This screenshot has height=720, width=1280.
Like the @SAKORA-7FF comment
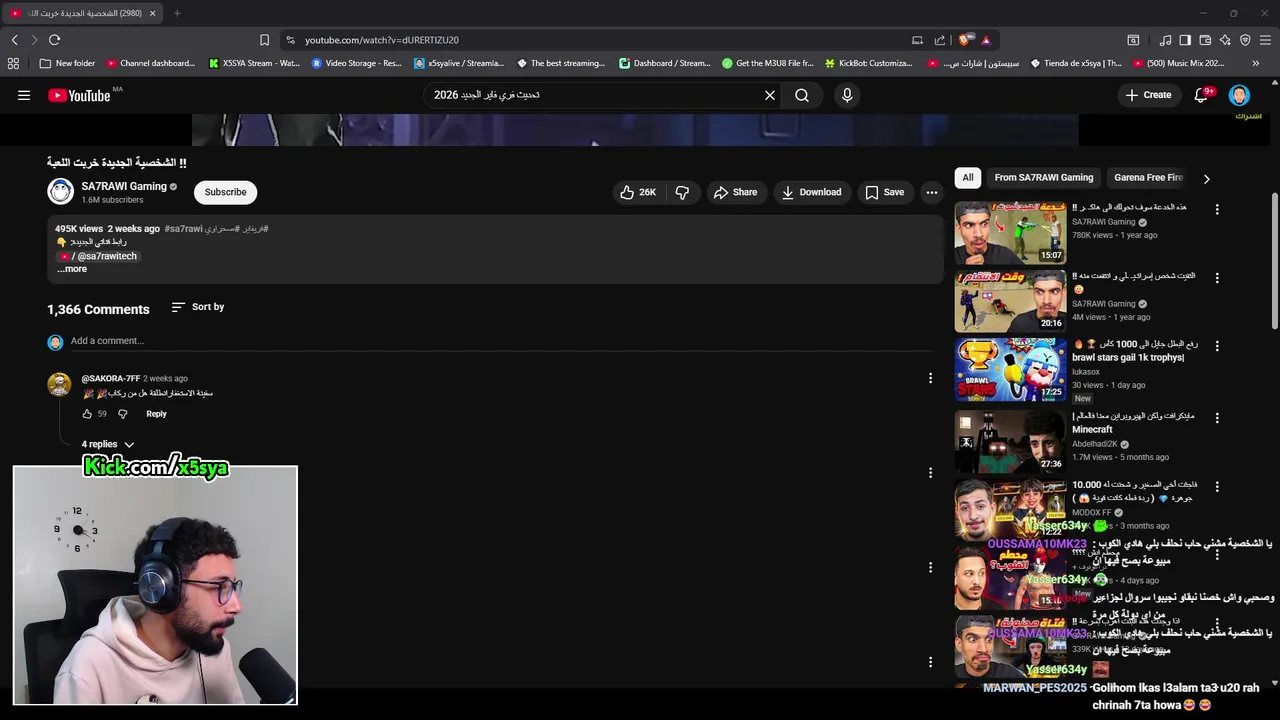[87, 414]
